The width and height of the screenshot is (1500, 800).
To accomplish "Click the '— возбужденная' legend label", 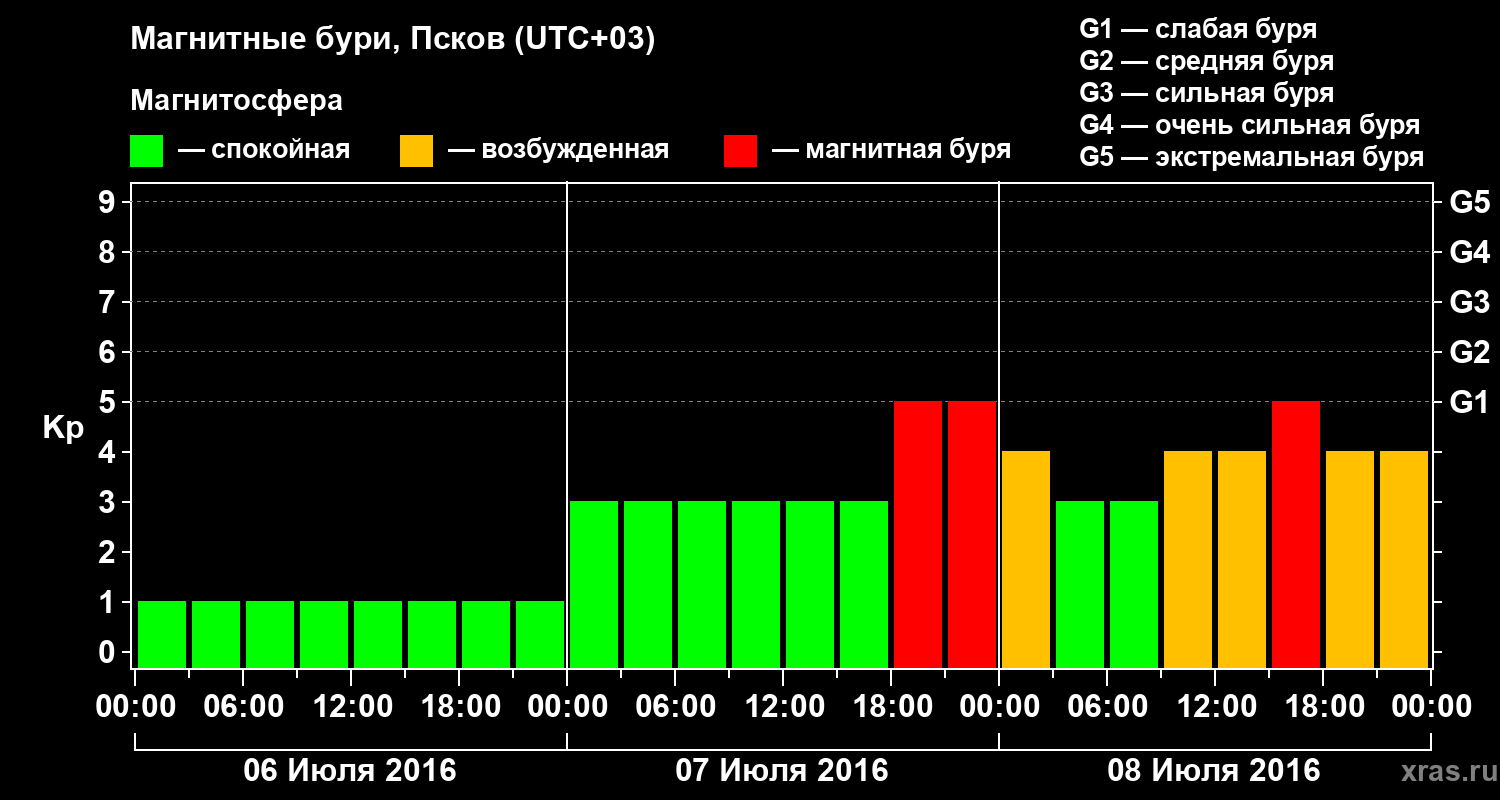I will pyautogui.click(x=558, y=150).
